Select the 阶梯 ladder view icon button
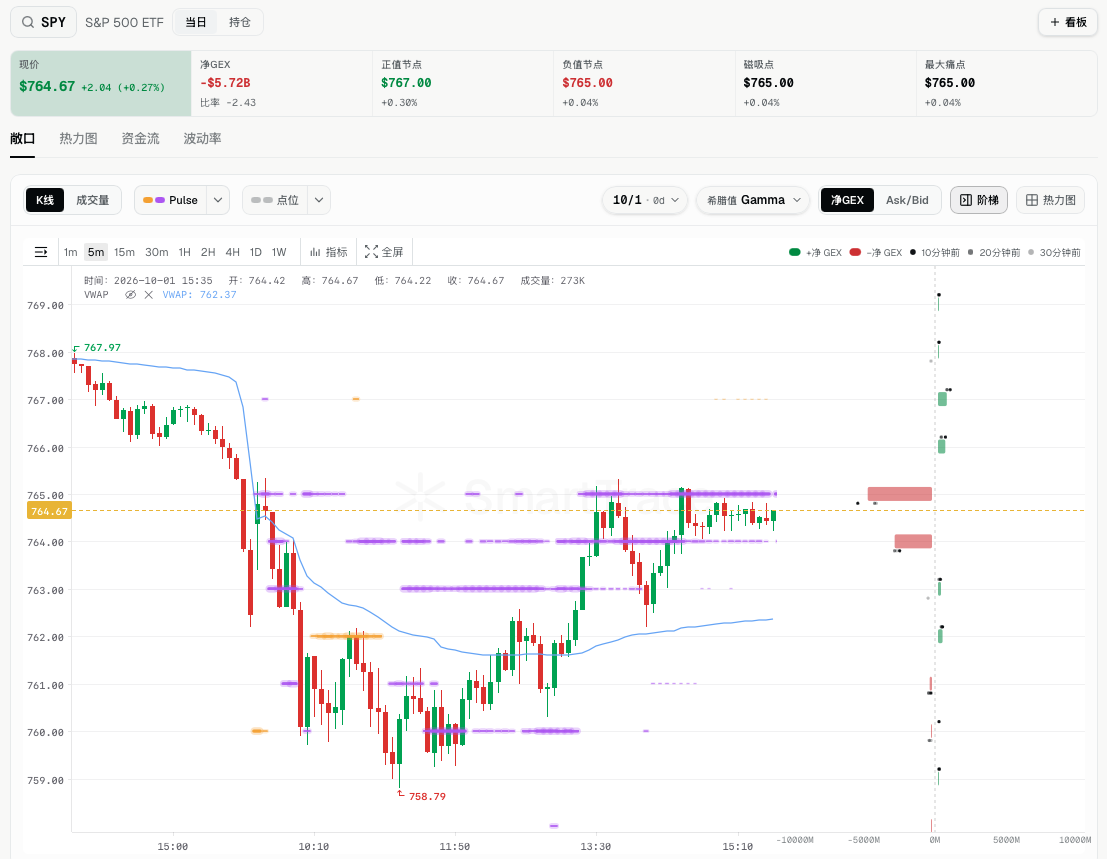1107x859 pixels. click(979, 200)
